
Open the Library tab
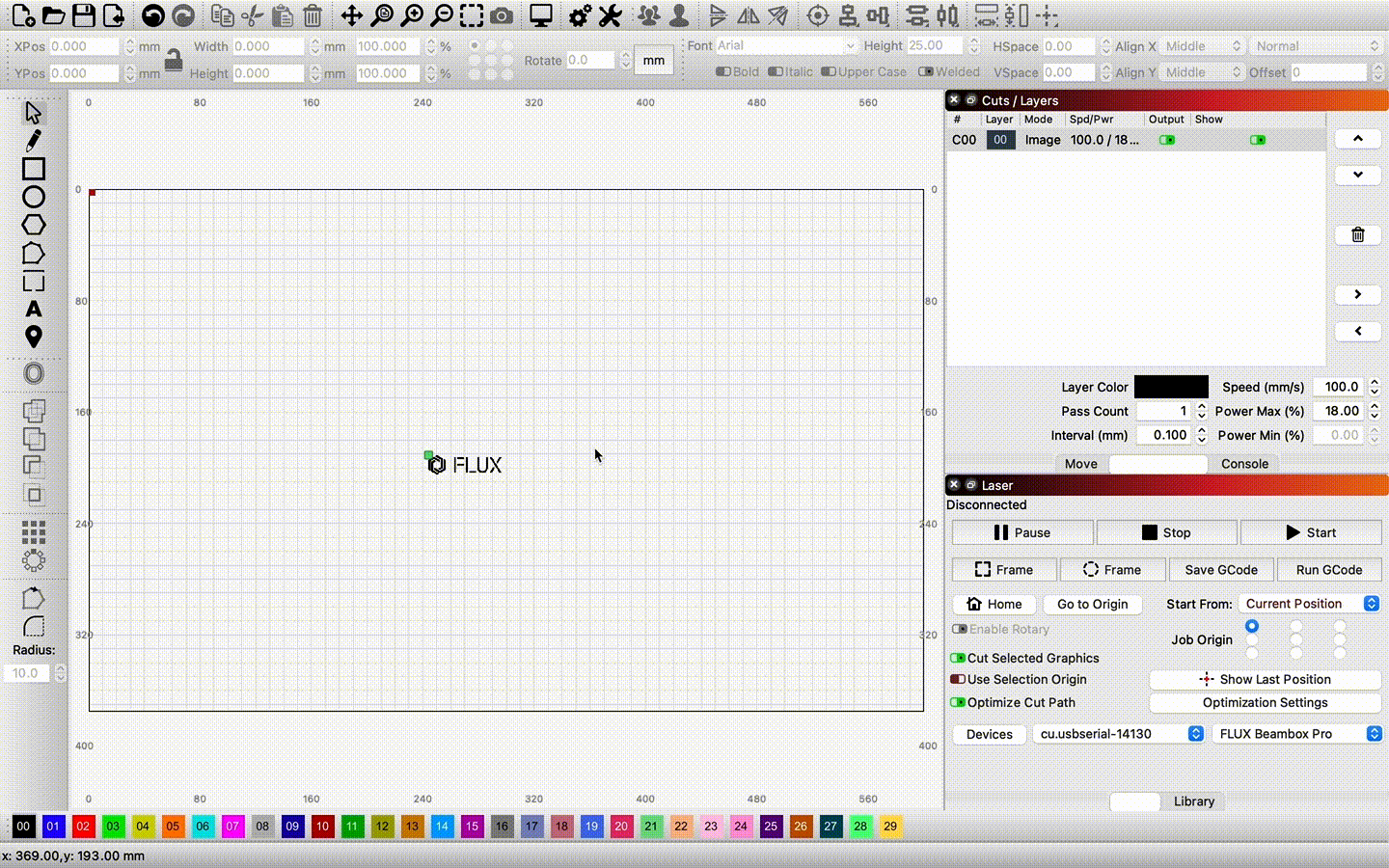pos(1193,801)
